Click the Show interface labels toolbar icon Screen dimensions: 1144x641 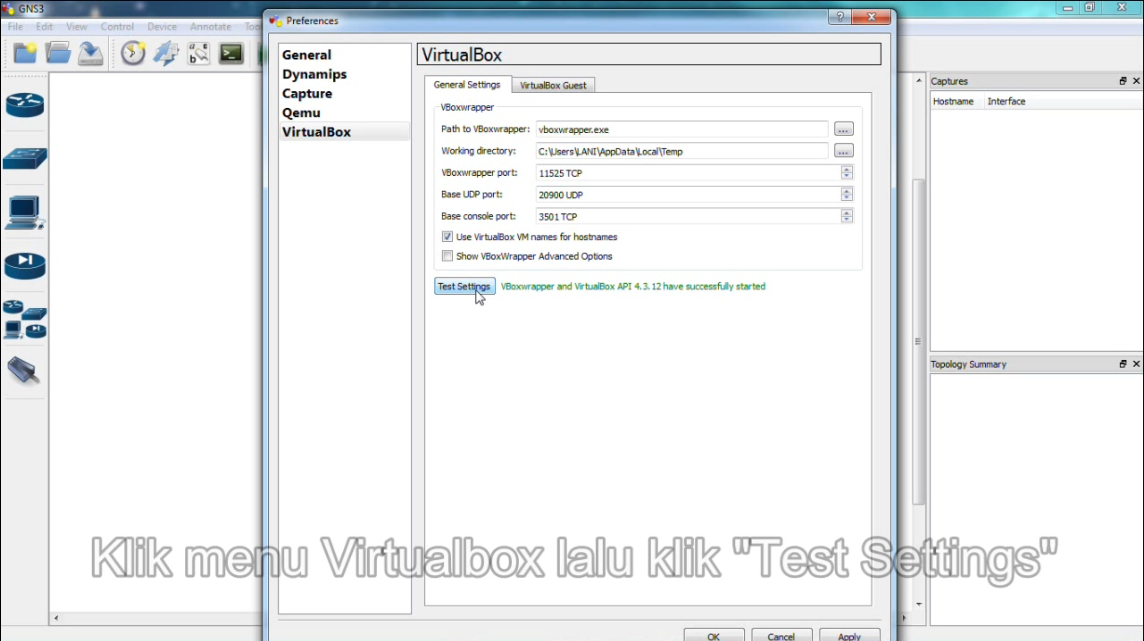click(x=198, y=53)
